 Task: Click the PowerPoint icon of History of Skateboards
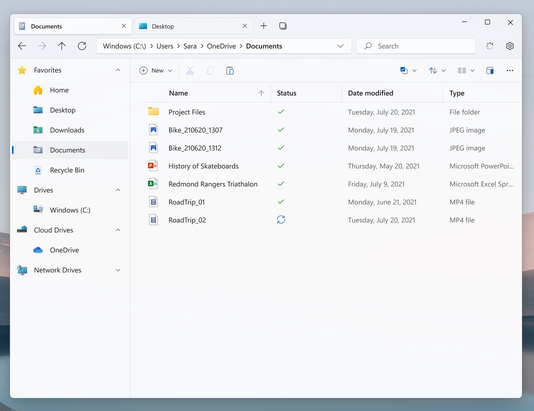pyautogui.click(x=153, y=166)
